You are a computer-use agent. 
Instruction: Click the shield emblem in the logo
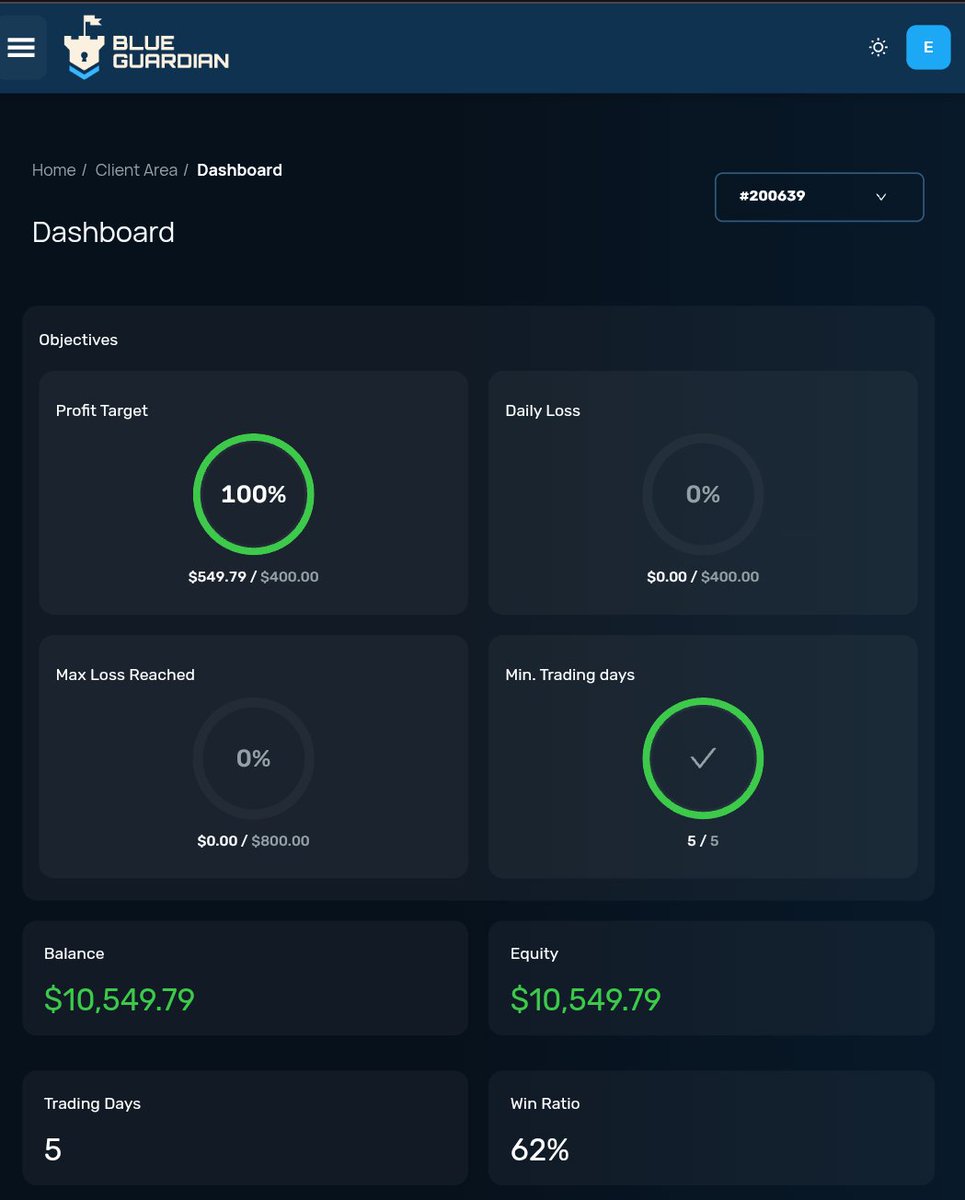pyautogui.click(x=85, y=50)
